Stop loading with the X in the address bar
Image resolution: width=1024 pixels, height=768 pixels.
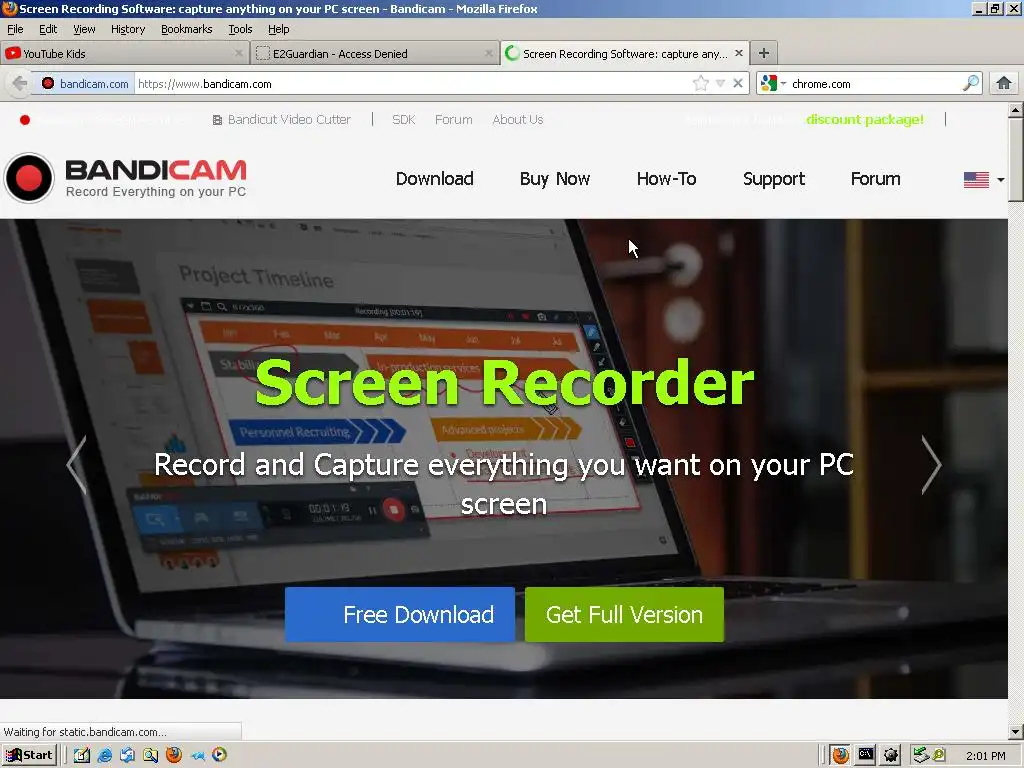[x=737, y=83]
